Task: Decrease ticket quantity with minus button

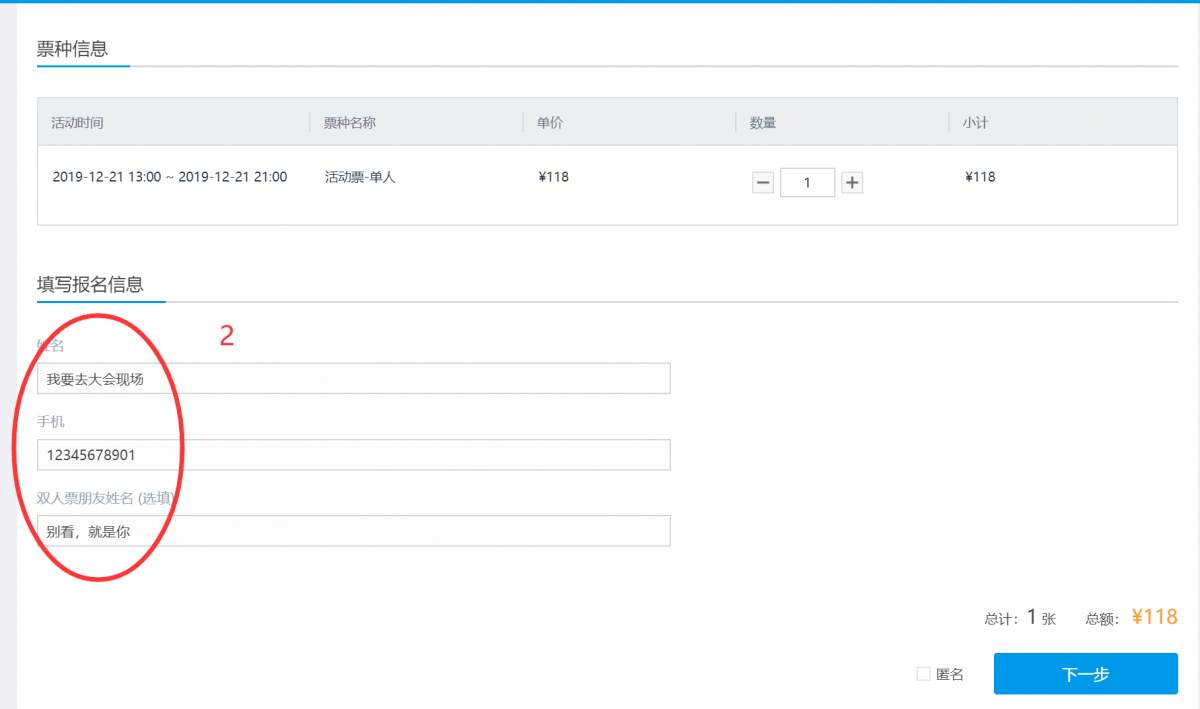Action: [763, 183]
